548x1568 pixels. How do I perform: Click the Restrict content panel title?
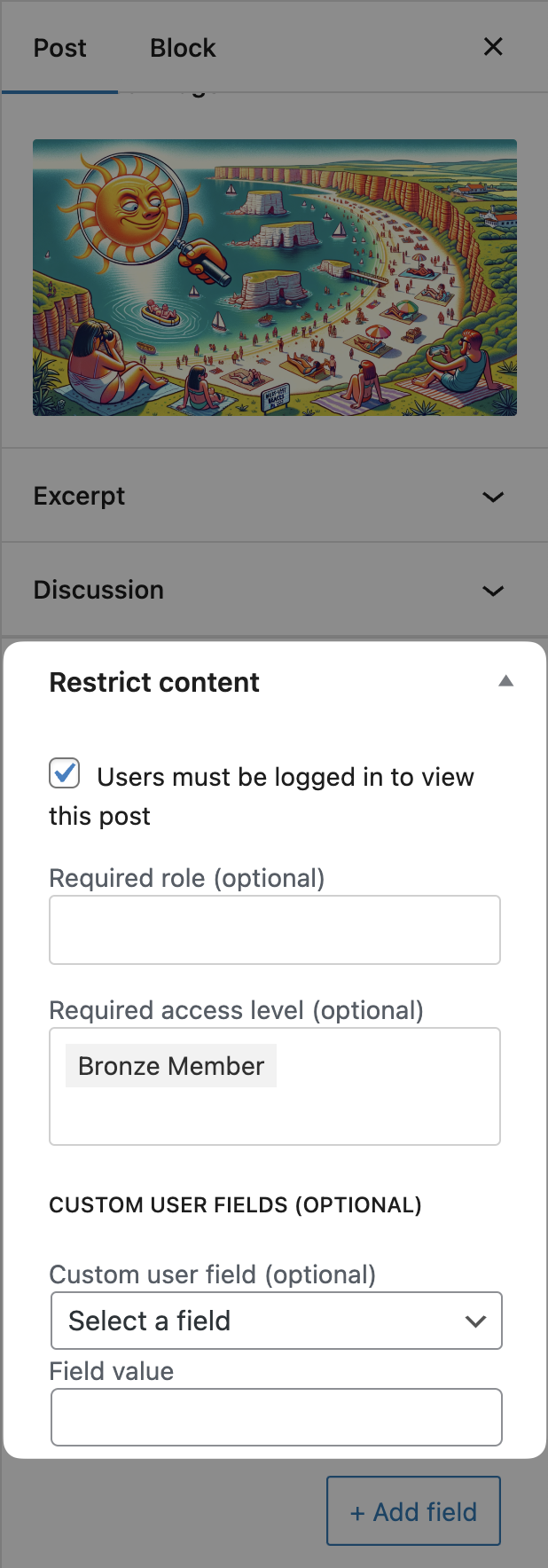click(154, 683)
